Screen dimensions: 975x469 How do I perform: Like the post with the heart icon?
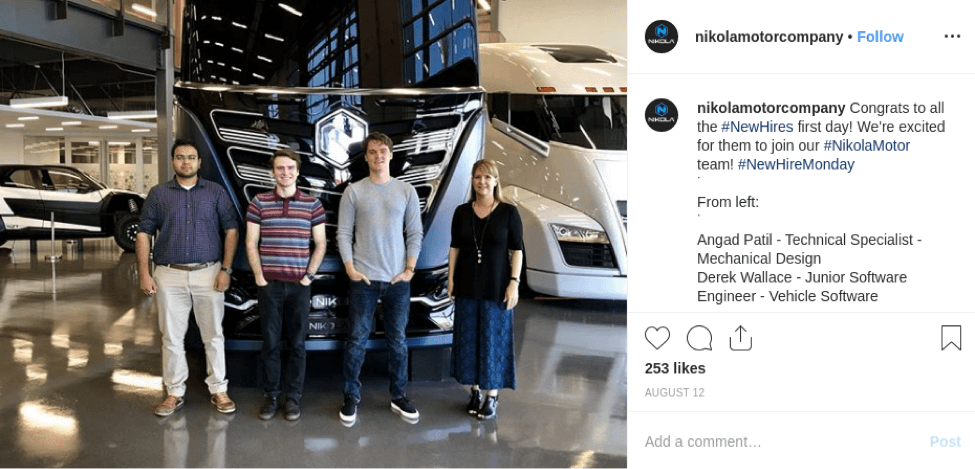[x=657, y=338]
